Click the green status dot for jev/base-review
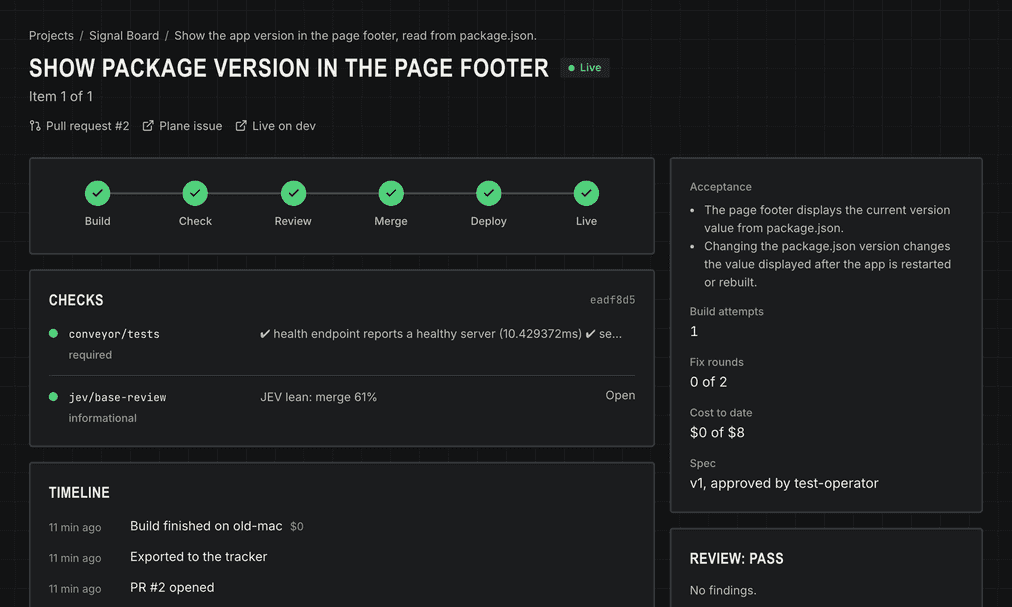Image resolution: width=1012 pixels, height=607 pixels. (x=54, y=396)
